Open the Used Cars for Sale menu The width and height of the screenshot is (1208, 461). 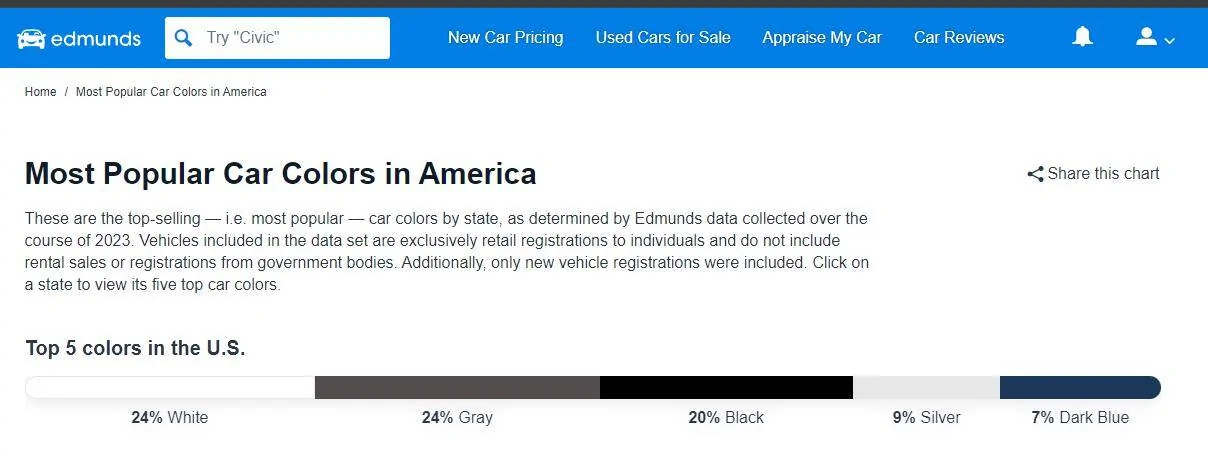[663, 37]
